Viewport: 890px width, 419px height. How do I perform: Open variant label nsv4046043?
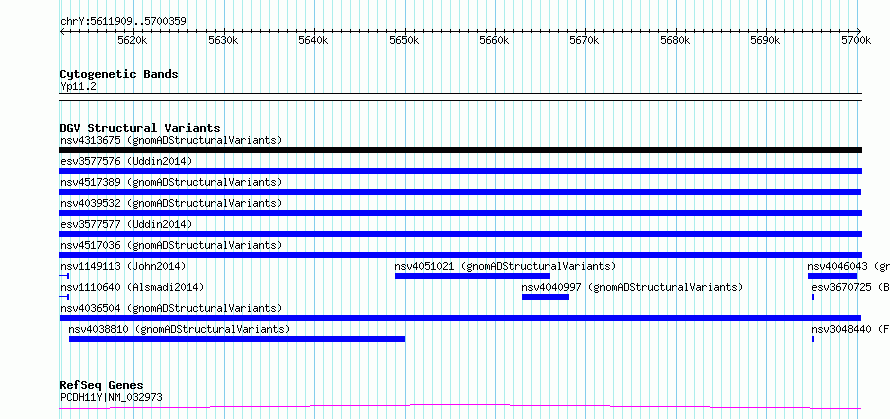[x=849, y=266]
